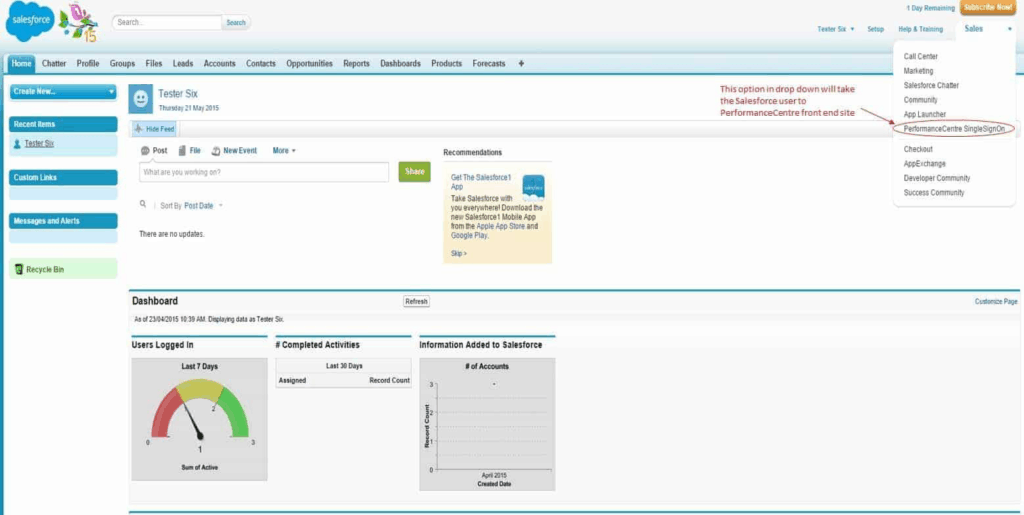Click the Tester Six recent item link

39,144
